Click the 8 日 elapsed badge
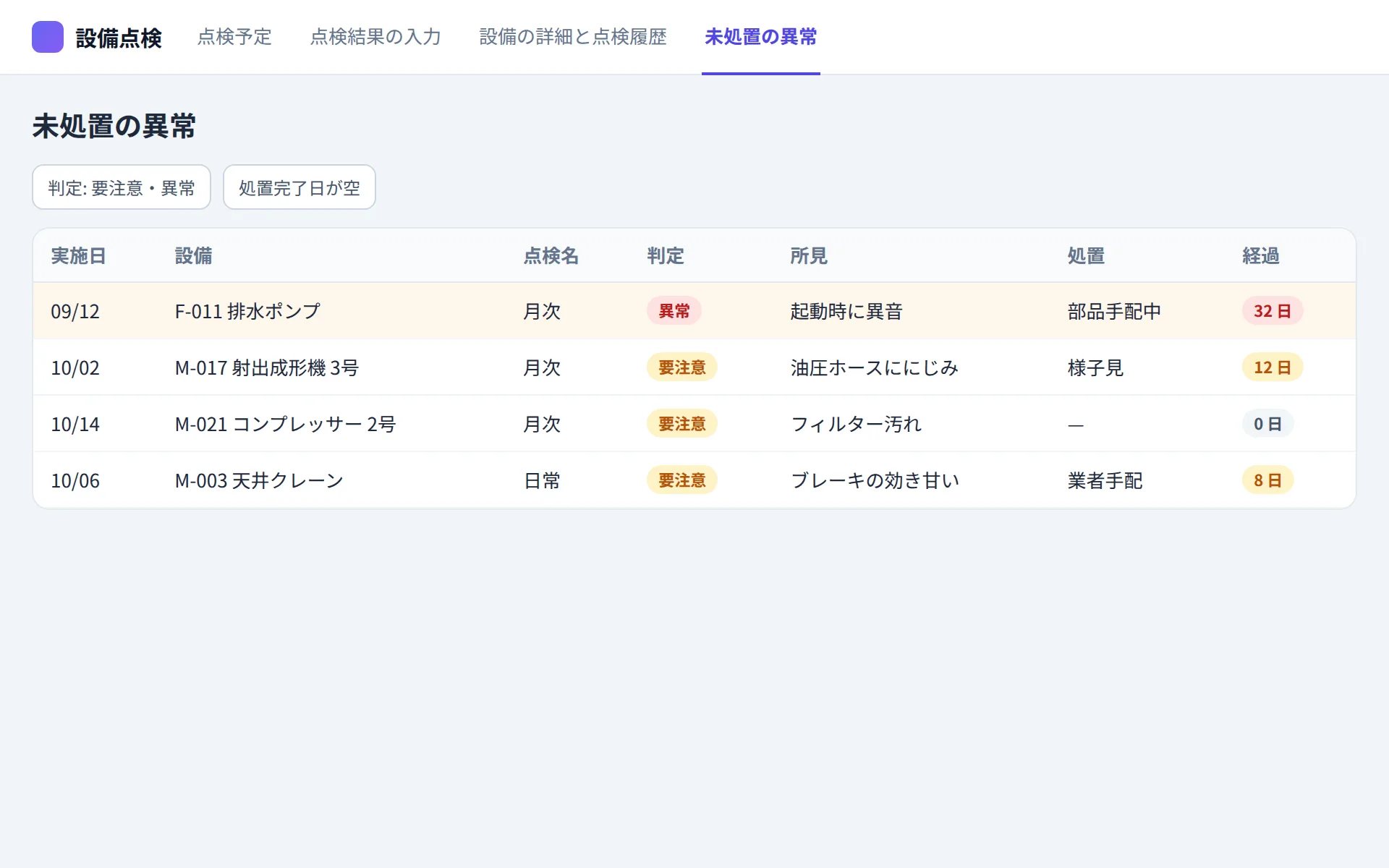 pos(1268,480)
